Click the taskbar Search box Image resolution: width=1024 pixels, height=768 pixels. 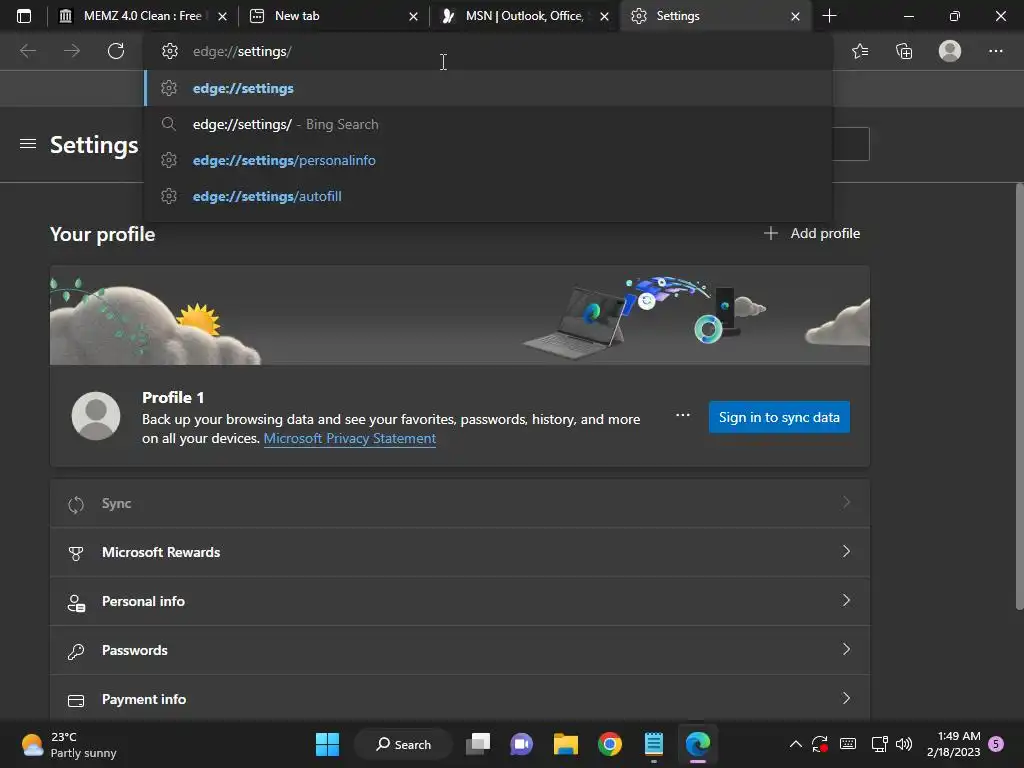point(403,744)
